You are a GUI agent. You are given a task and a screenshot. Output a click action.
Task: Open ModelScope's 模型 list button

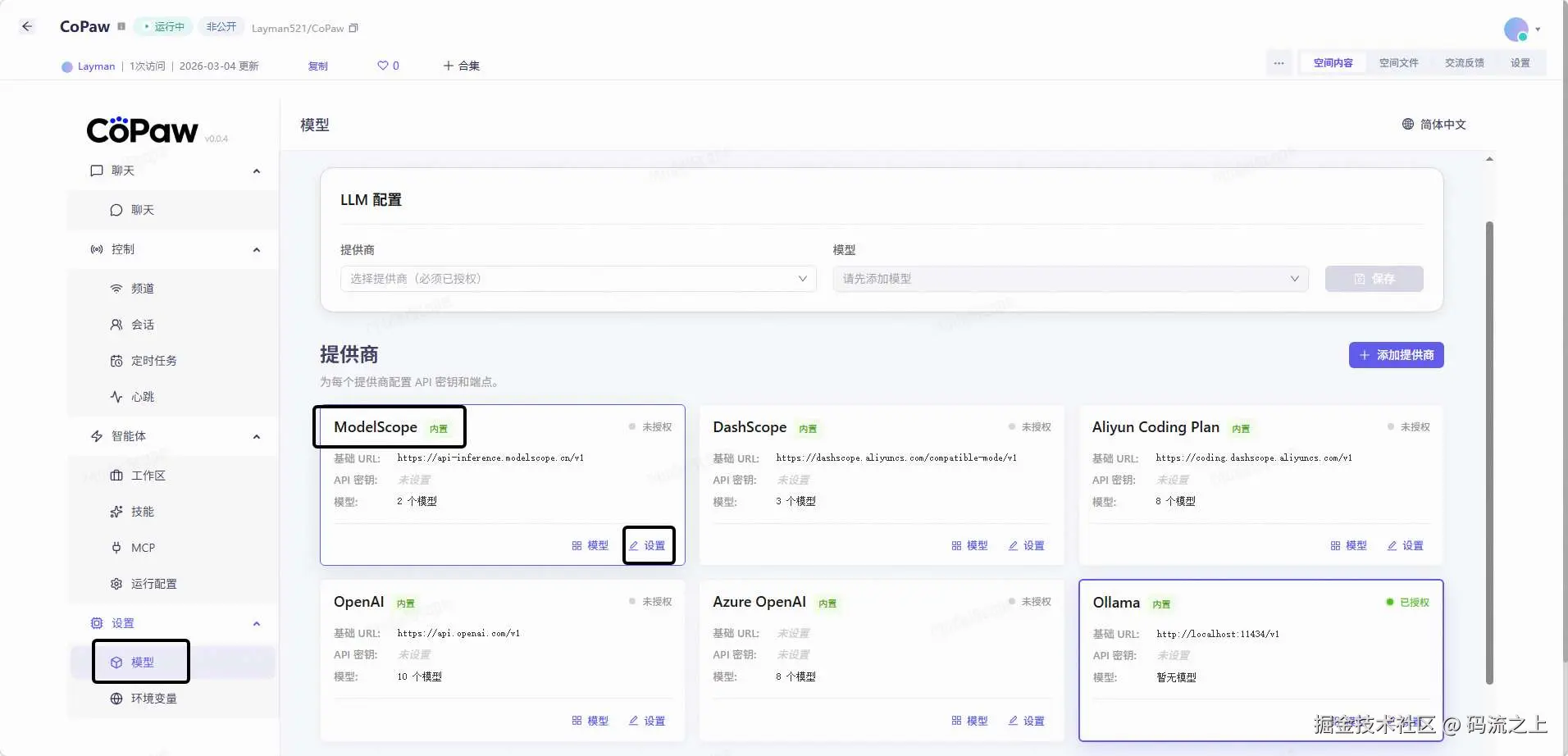pos(590,546)
